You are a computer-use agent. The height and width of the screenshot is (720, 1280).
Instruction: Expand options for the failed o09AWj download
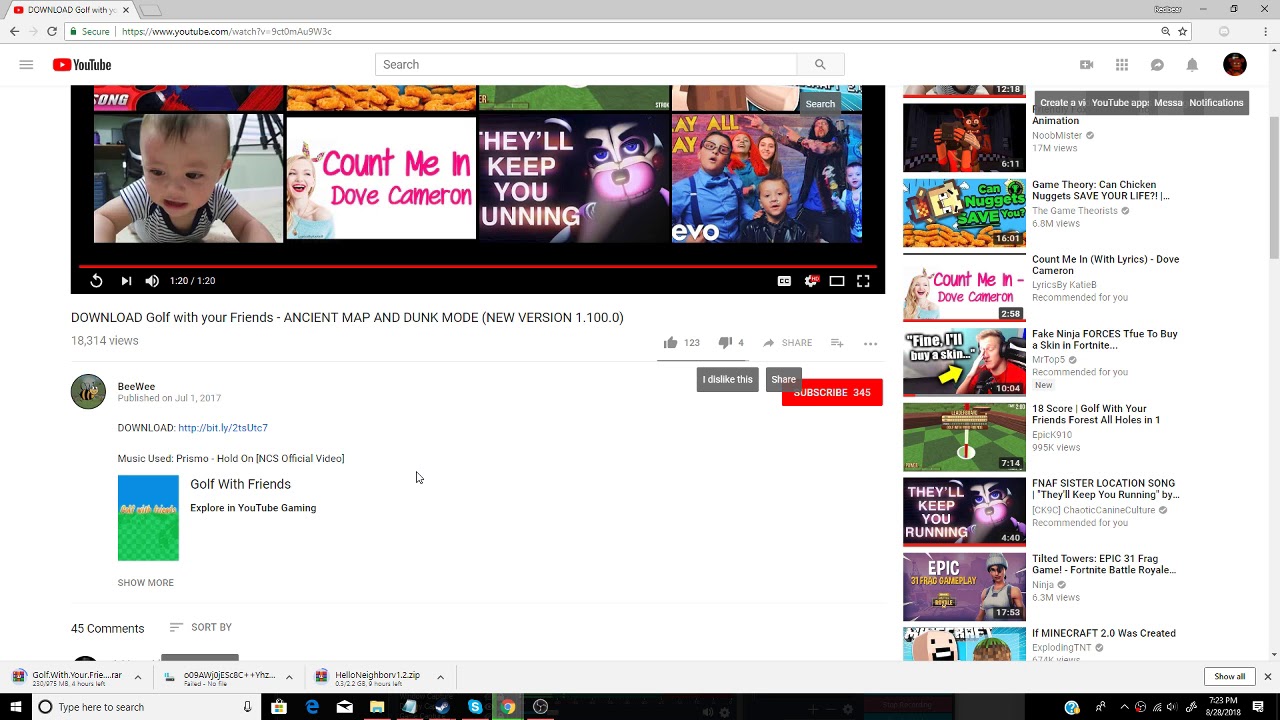coord(289,677)
